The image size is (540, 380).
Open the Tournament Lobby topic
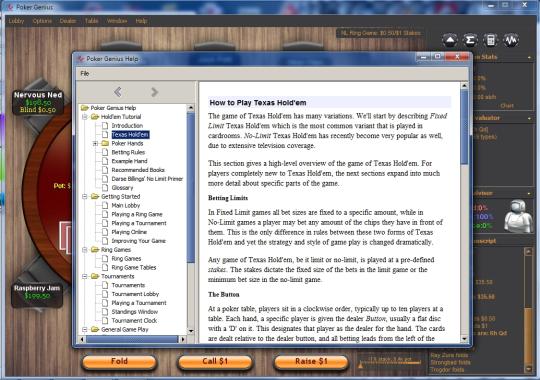pos(135,294)
